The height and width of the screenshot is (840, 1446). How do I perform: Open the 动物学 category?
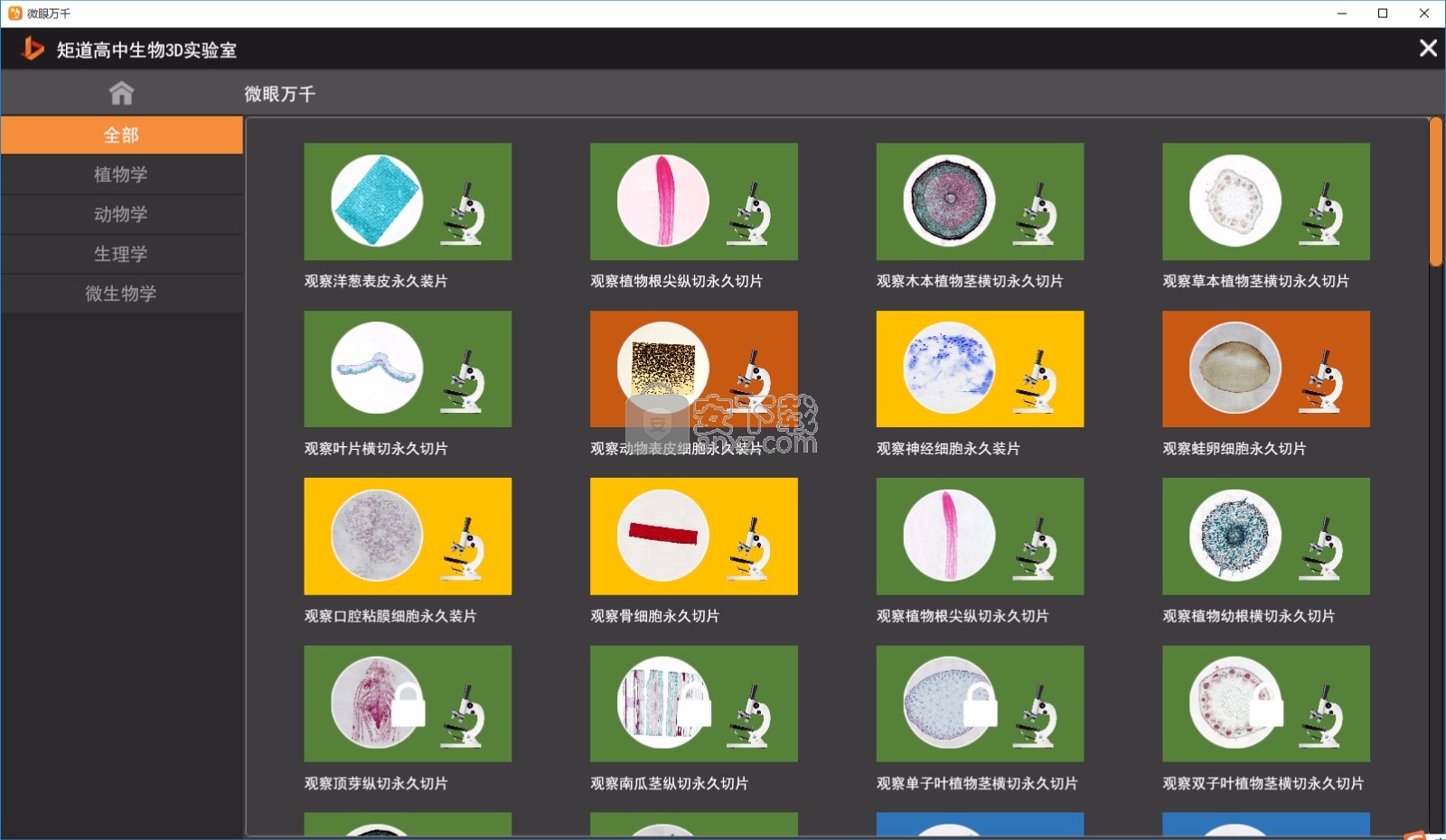point(121,215)
